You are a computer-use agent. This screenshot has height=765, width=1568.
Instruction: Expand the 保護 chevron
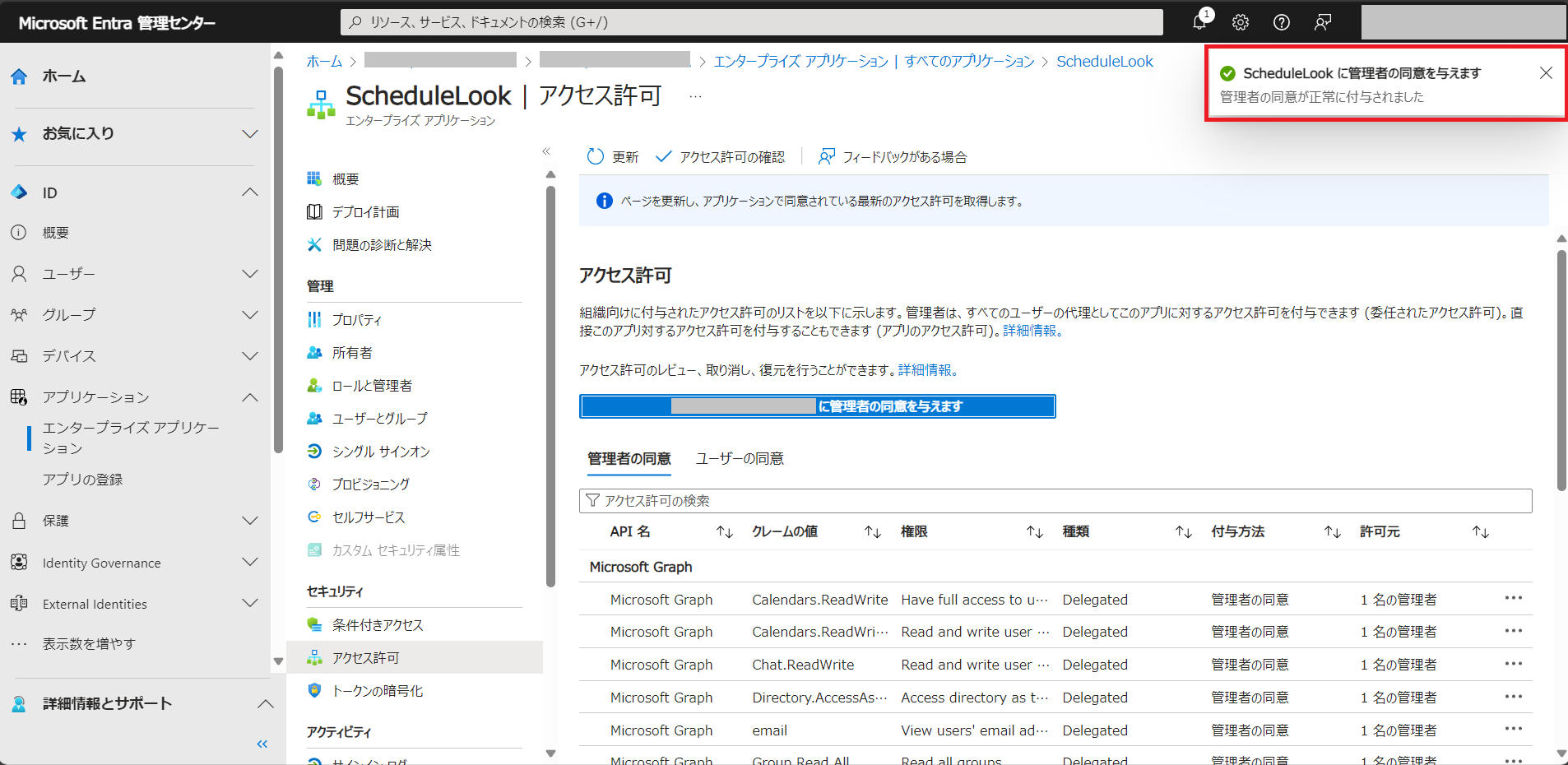point(250,521)
